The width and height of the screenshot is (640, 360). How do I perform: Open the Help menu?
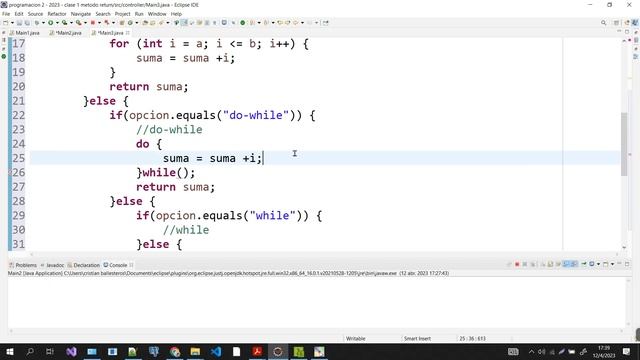tap(176, 14)
